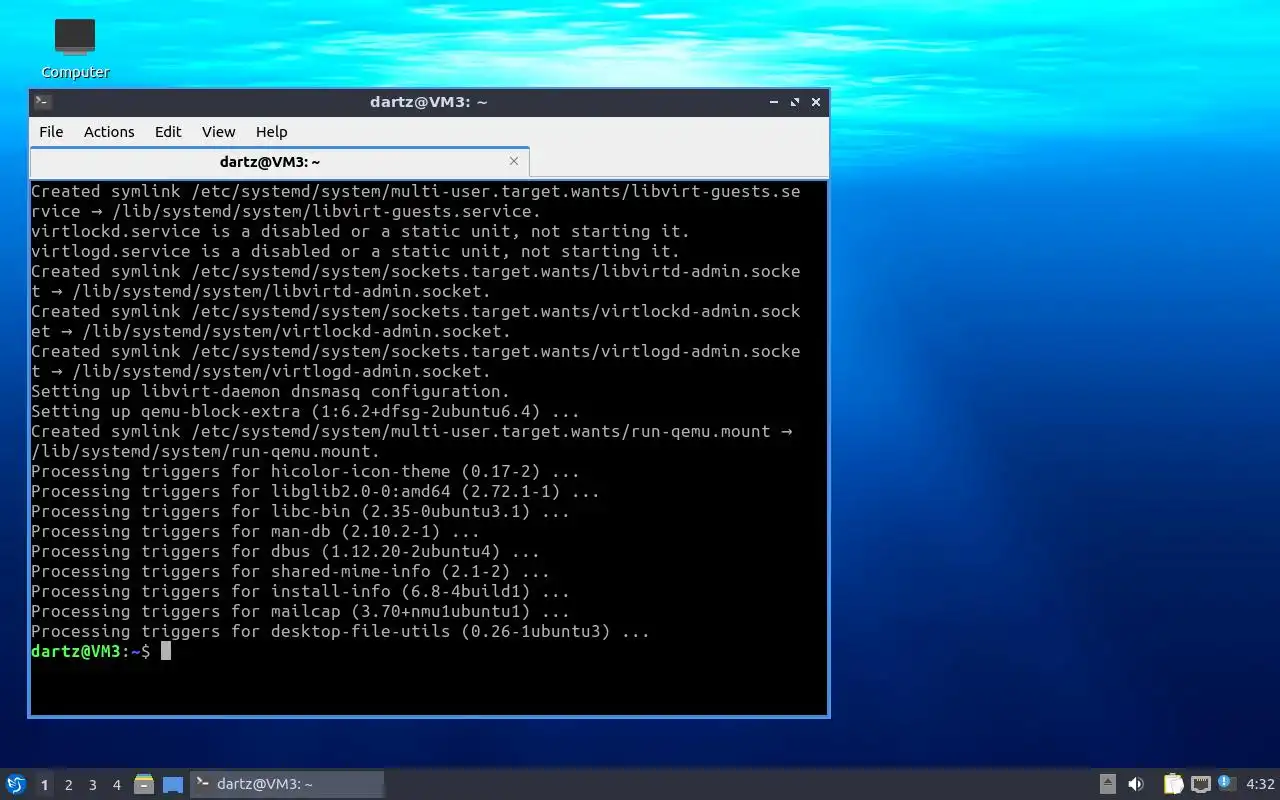Click 'Setting up qemu-block-extra' line
The width and height of the screenshot is (1280, 800).
305,411
